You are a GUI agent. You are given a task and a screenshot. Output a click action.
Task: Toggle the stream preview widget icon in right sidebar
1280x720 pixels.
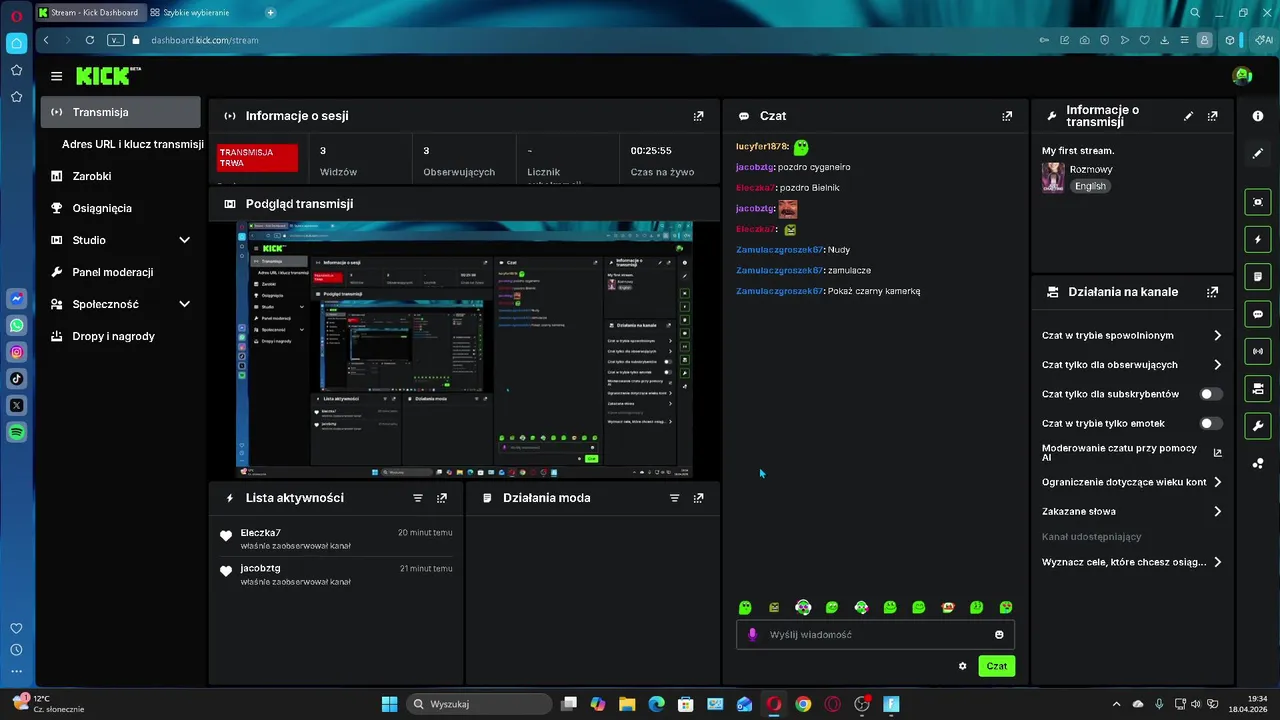1258,202
